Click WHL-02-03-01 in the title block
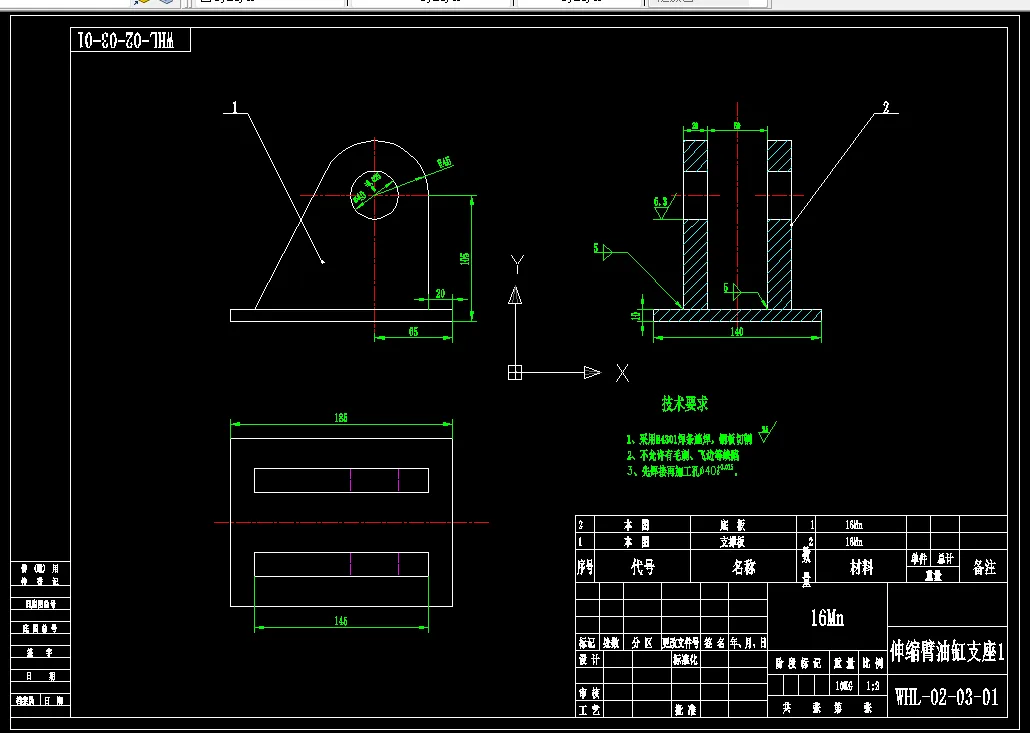Screen dimensions: 1030x733 [947, 696]
